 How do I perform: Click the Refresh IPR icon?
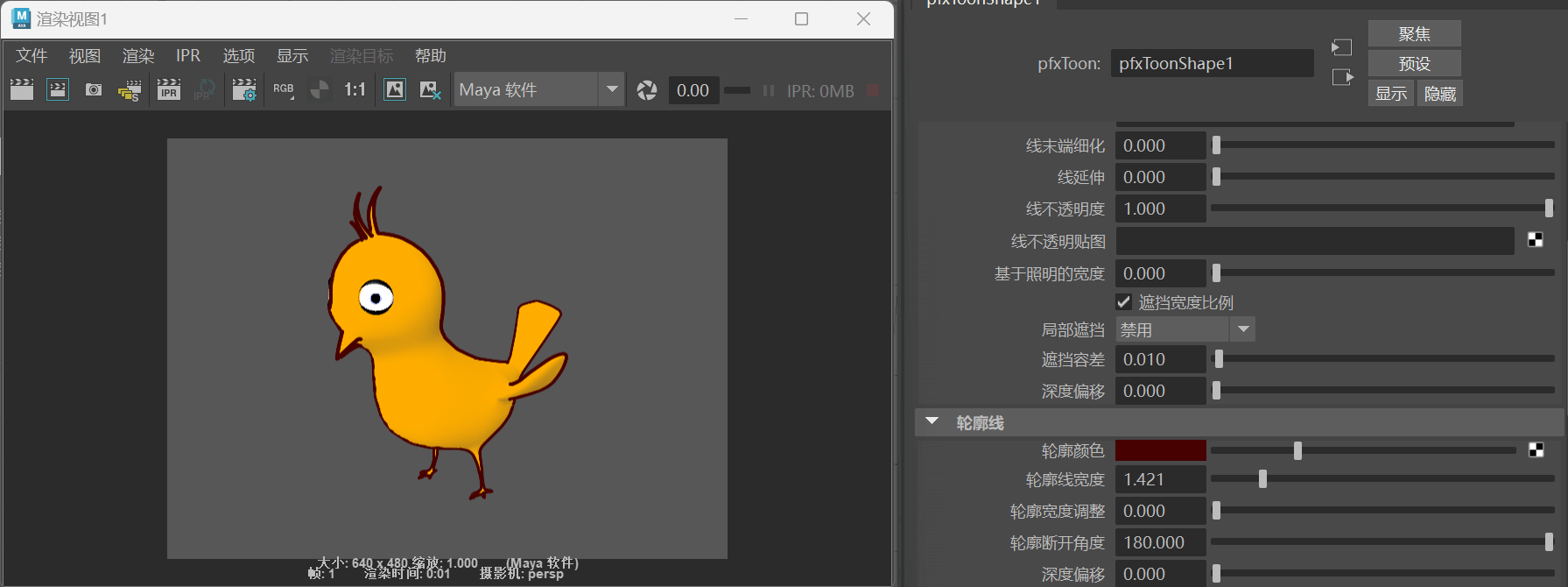click(205, 89)
